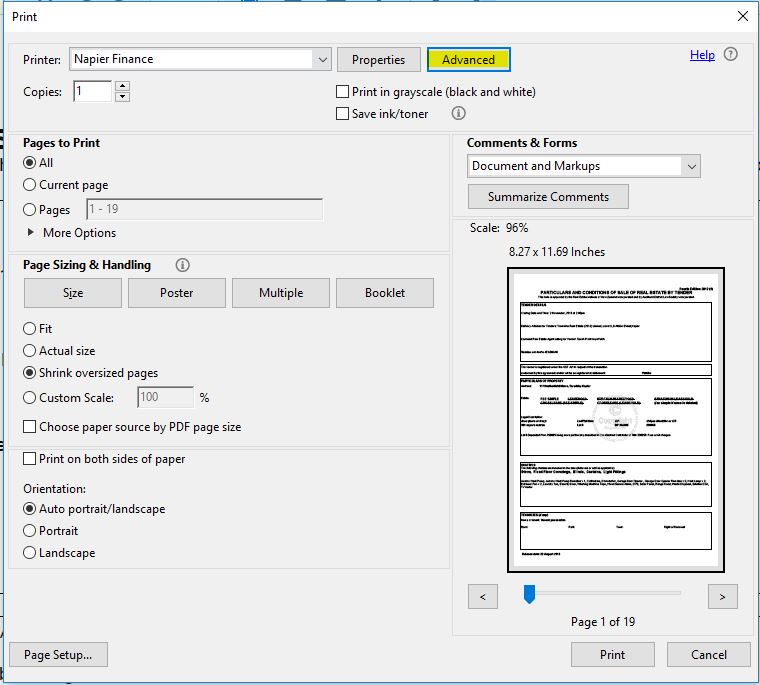Open the Printer dropdown list

(322, 60)
